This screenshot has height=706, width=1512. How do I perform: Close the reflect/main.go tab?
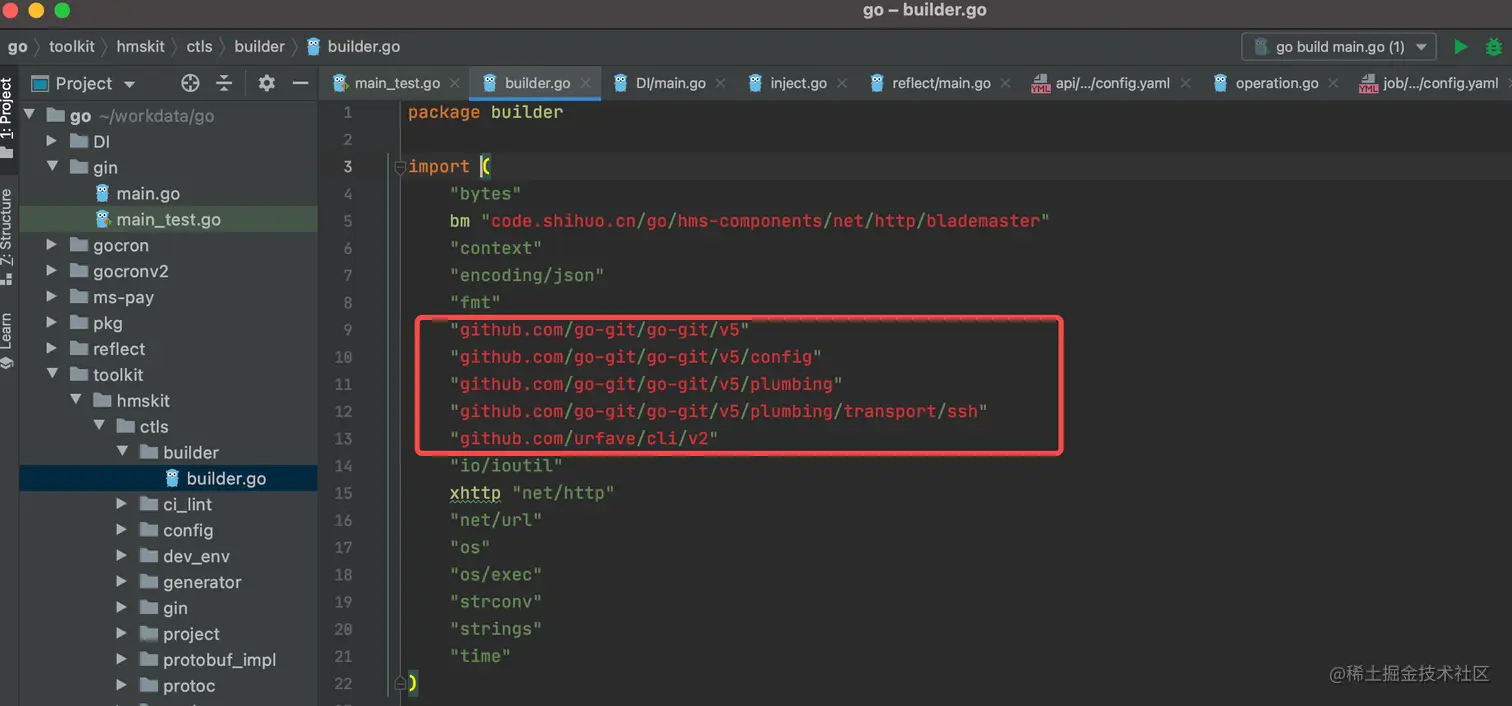click(x=1006, y=83)
